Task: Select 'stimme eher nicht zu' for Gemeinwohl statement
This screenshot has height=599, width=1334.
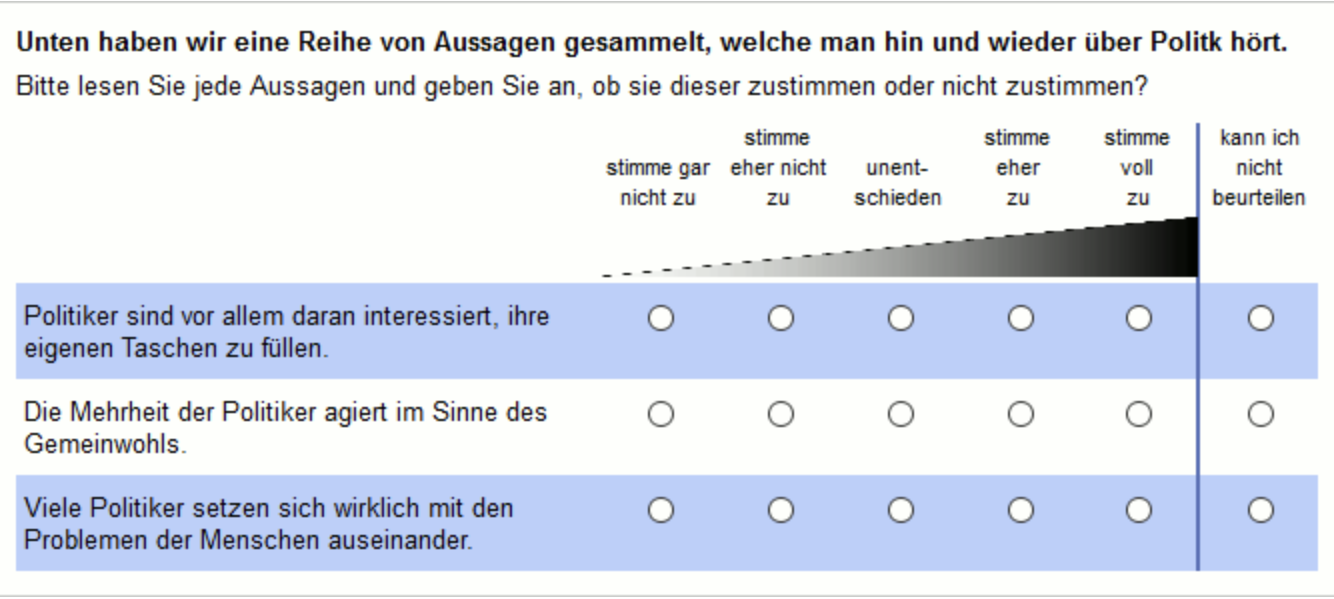Action: (x=781, y=413)
